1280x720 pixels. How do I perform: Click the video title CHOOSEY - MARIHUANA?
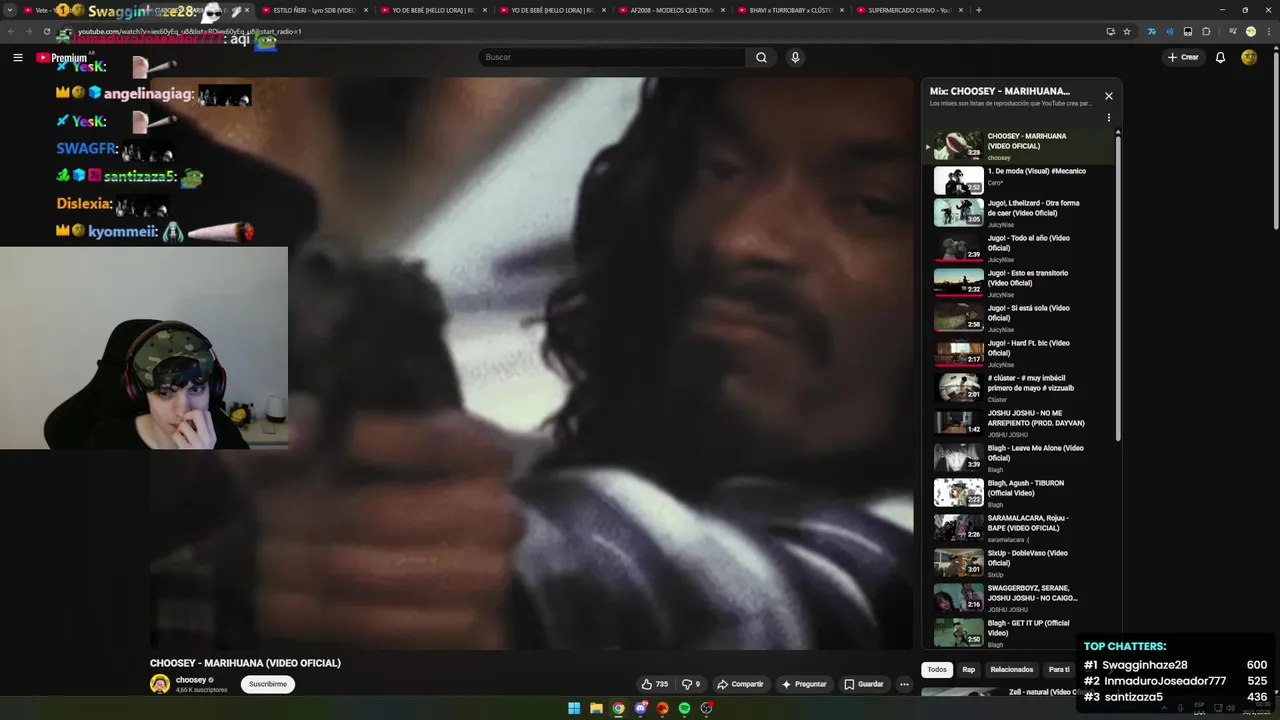coord(245,663)
